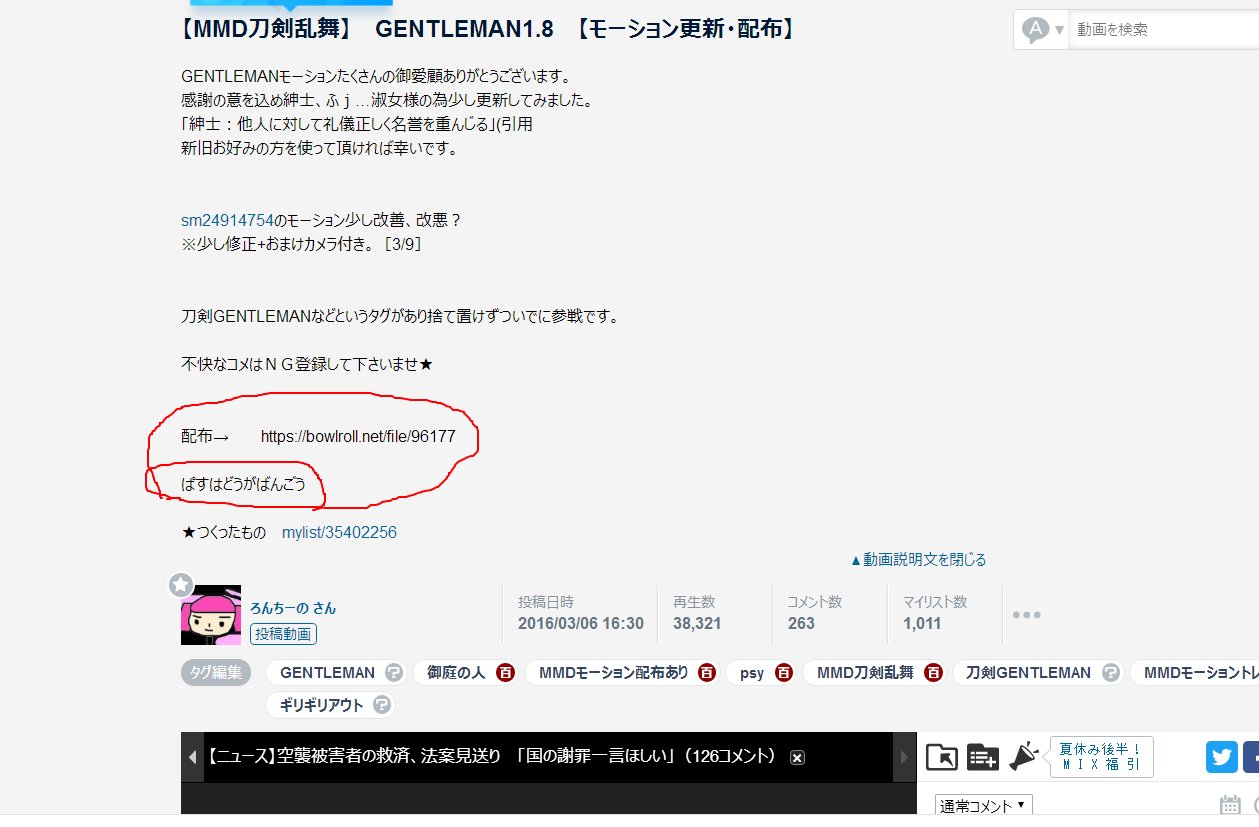The height and width of the screenshot is (827, 1259).
Task: Toggle the lock icon on 御庭の人 tag
Action: tap(505, 672)
